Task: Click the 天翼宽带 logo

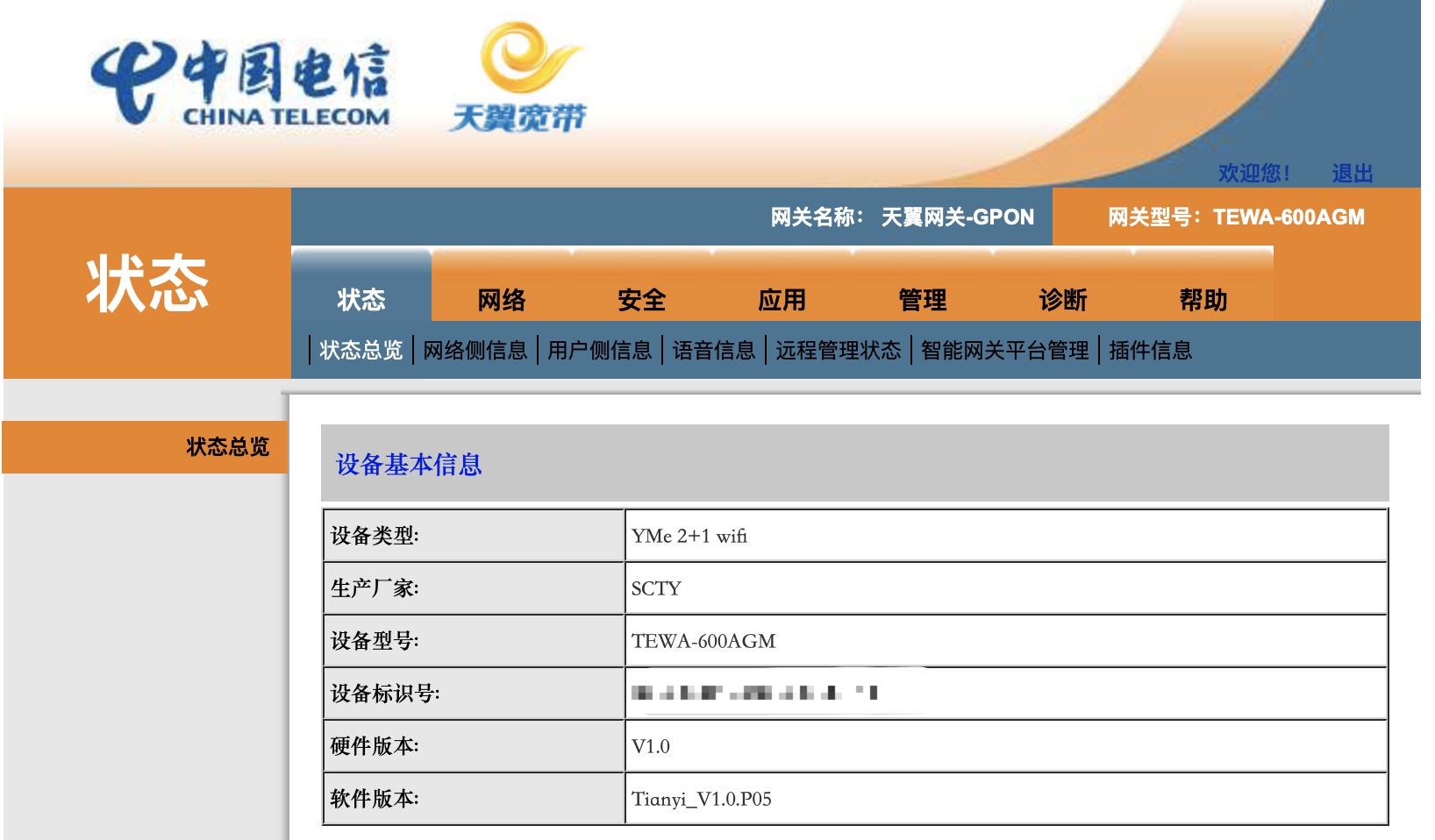Action: click(518, 79)
